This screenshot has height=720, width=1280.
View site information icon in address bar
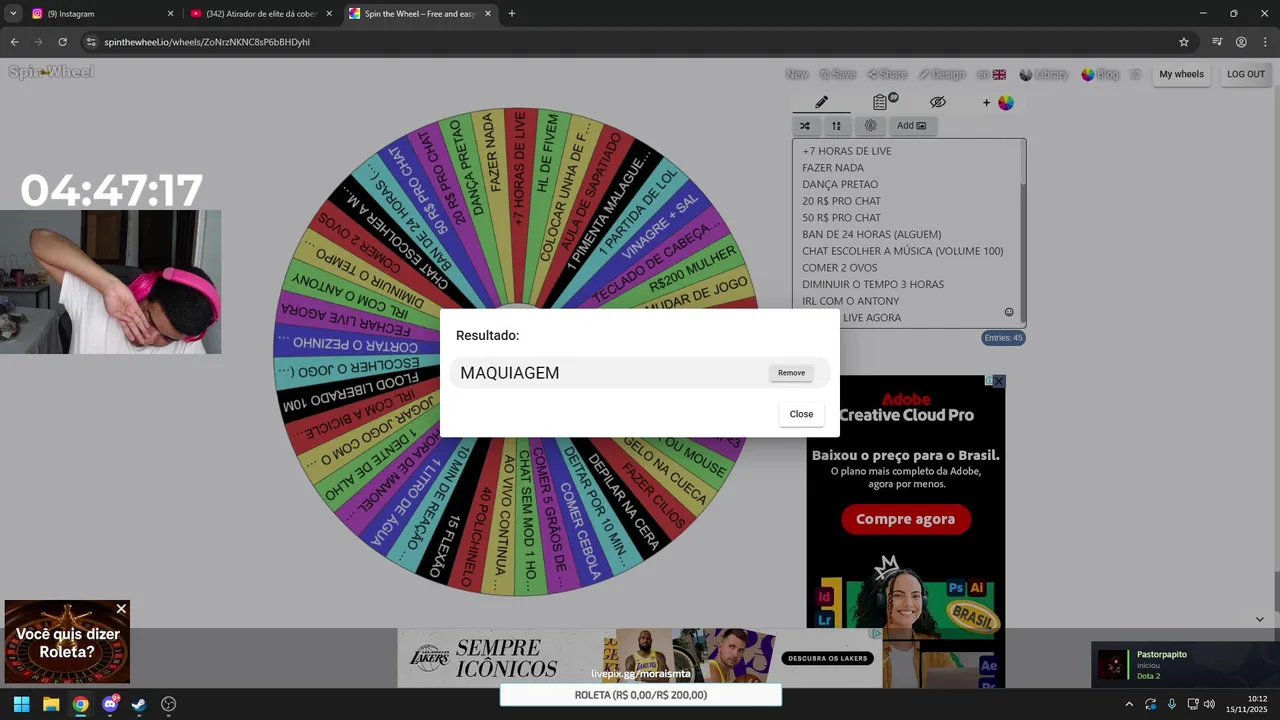click(91, 42)
